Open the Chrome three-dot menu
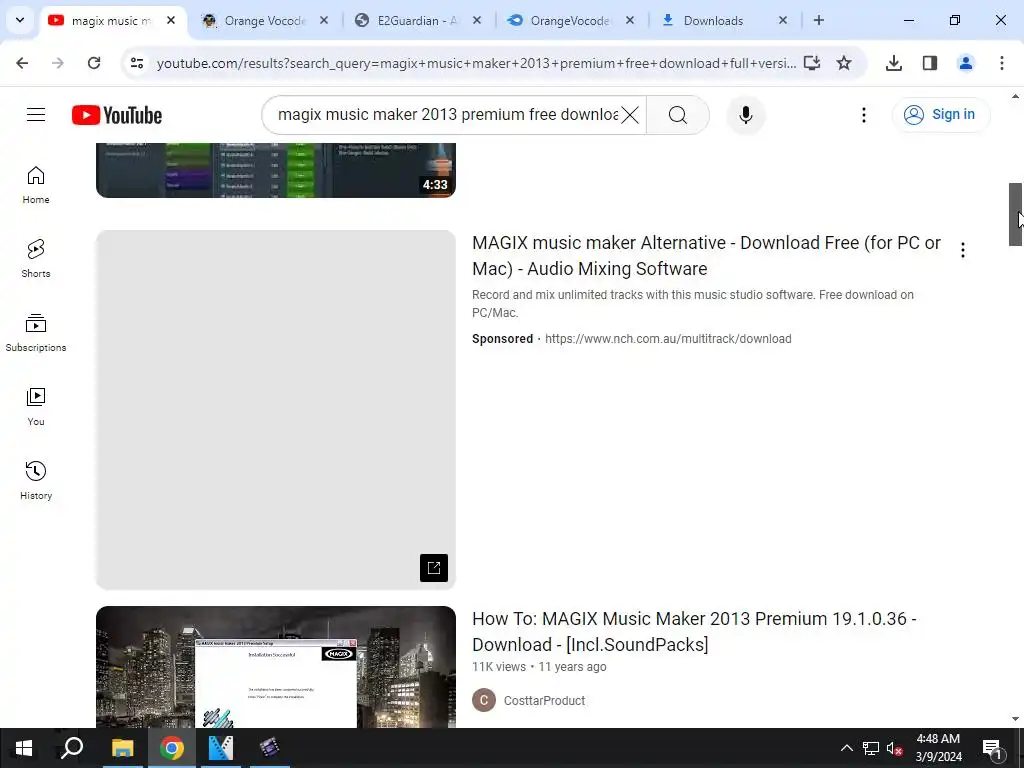This screenshot has height=768, width=1024. tap(1002, 63)
